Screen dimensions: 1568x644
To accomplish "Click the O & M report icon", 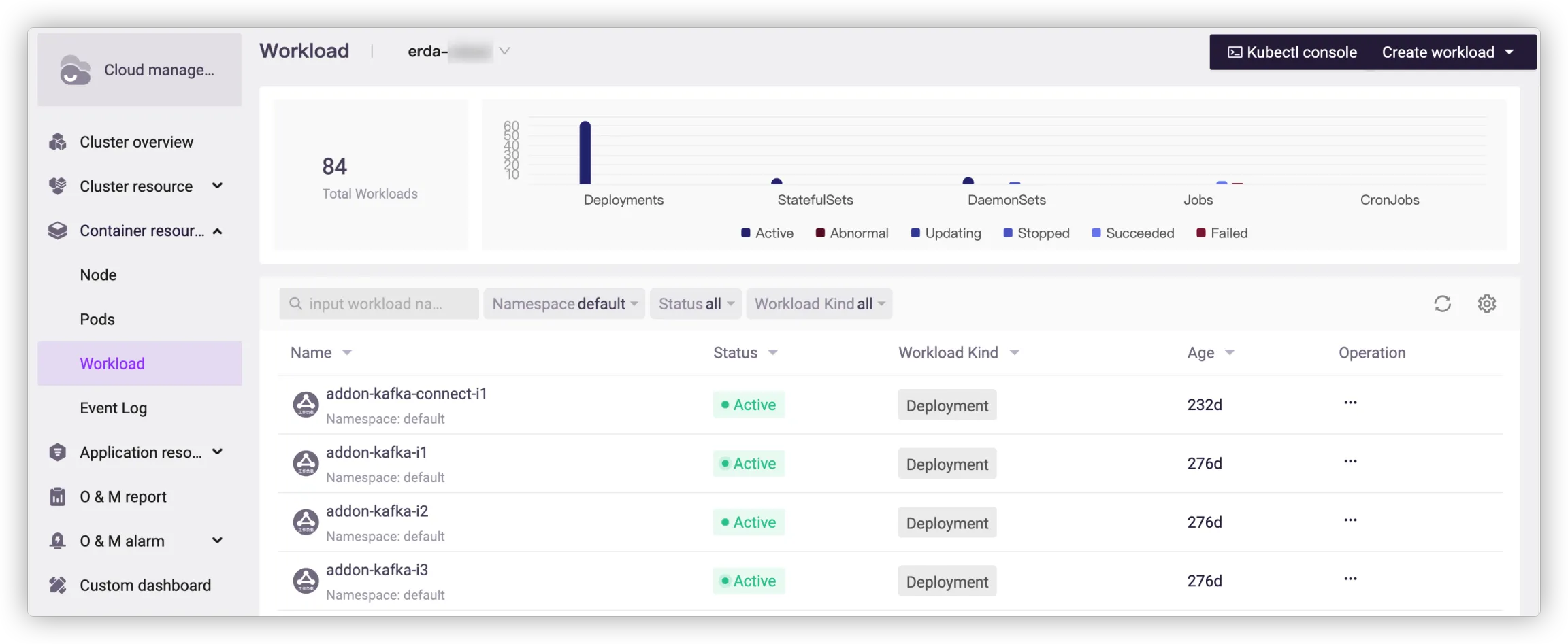I will click(x=58, y=496).
